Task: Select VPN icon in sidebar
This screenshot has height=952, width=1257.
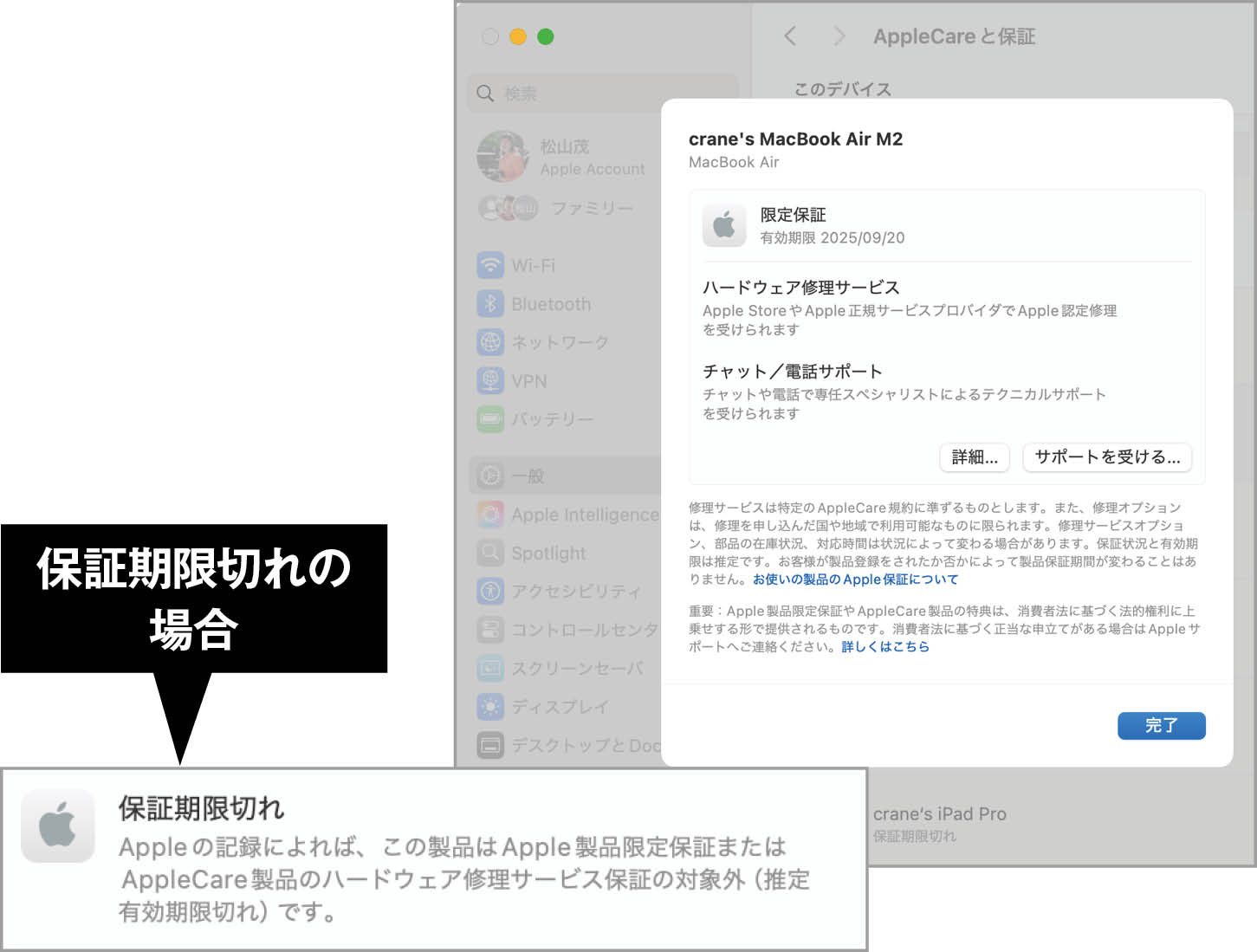Action: coord(490,381)
